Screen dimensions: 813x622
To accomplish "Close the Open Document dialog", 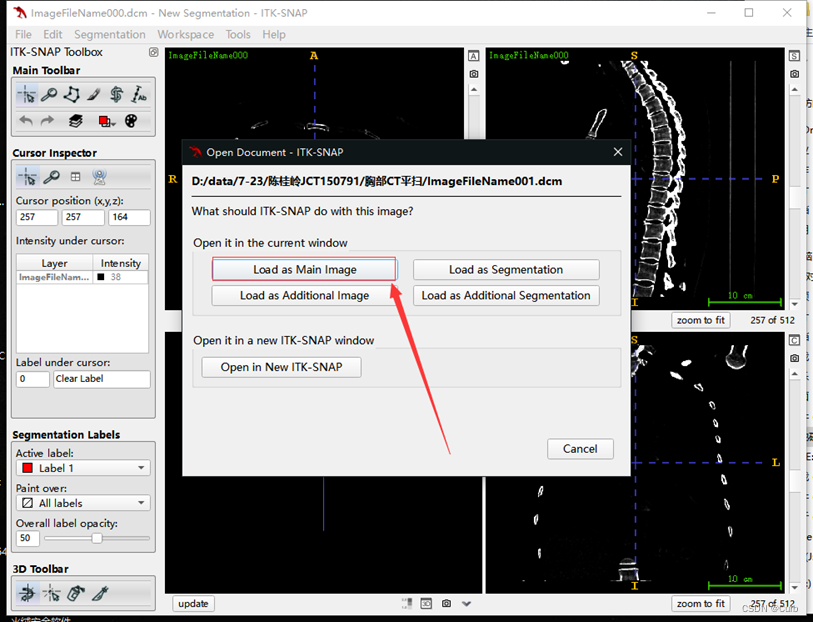I will coord(618,152).
